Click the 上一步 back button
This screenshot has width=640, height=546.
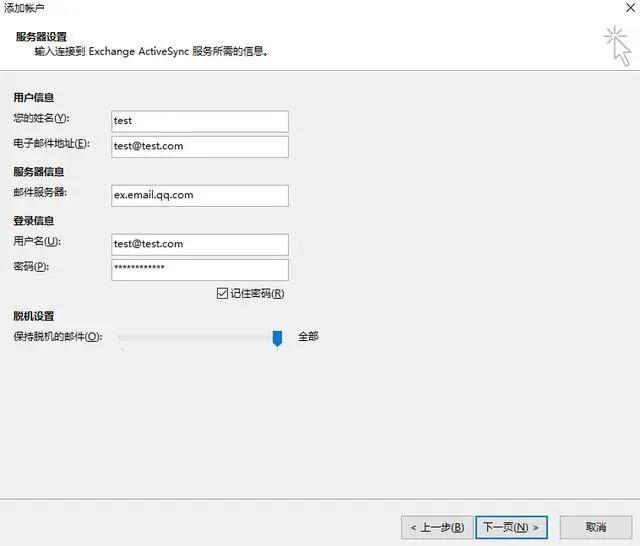point(437,527)
